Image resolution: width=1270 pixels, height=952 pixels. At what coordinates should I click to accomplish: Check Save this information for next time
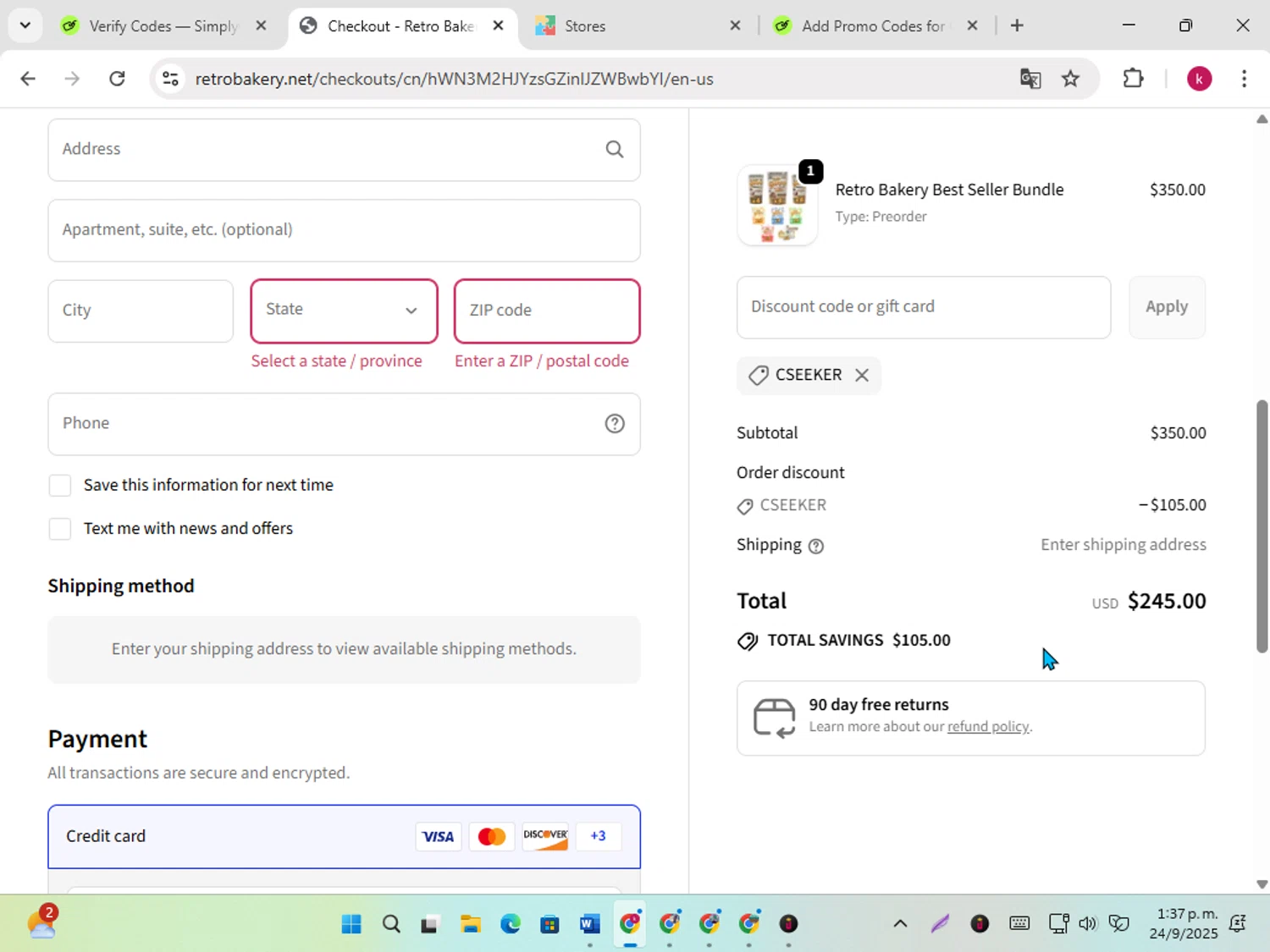coord(60,486)
